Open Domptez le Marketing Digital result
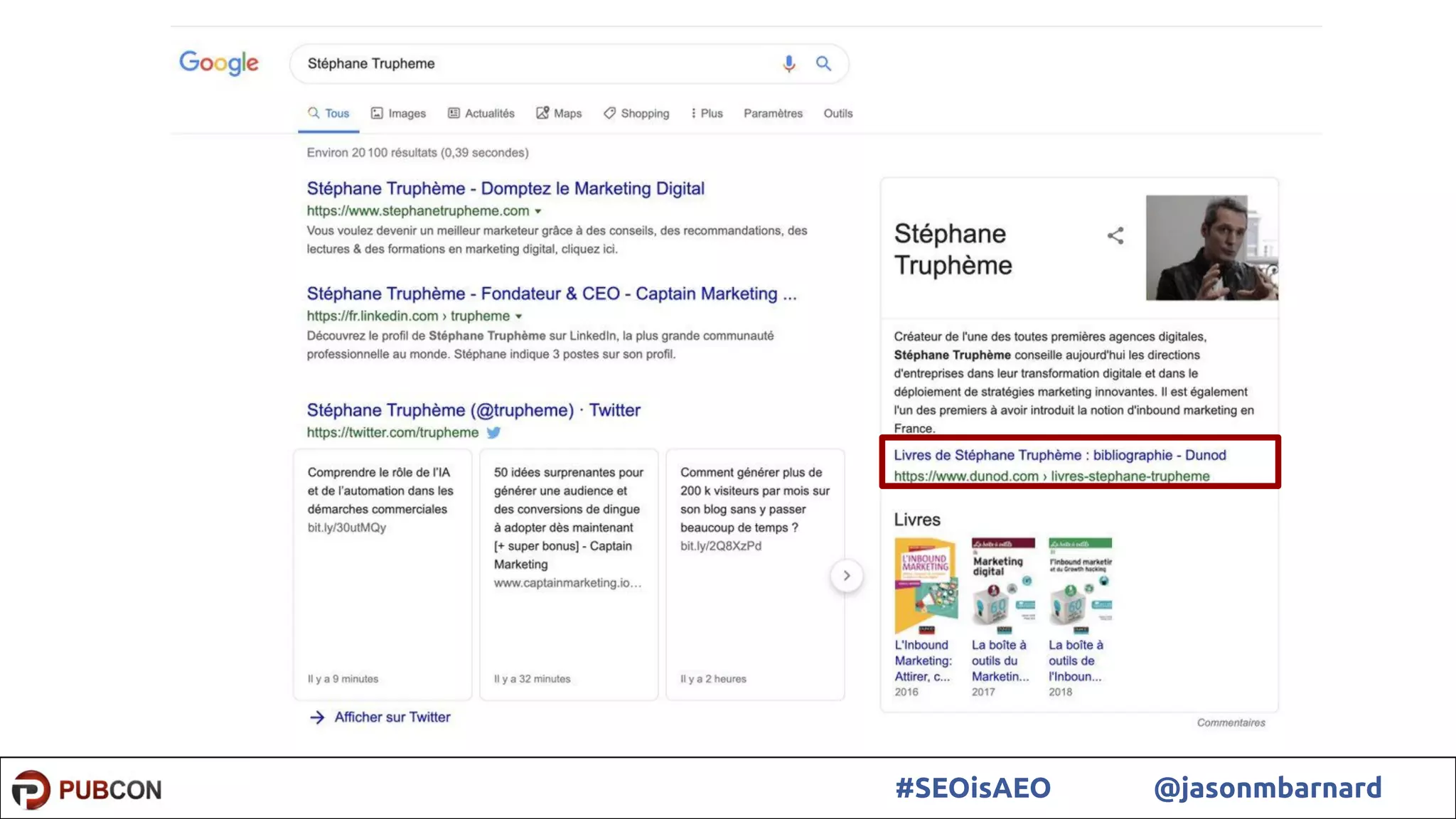This screenshot has width=1456, height=819. point(505,188)
